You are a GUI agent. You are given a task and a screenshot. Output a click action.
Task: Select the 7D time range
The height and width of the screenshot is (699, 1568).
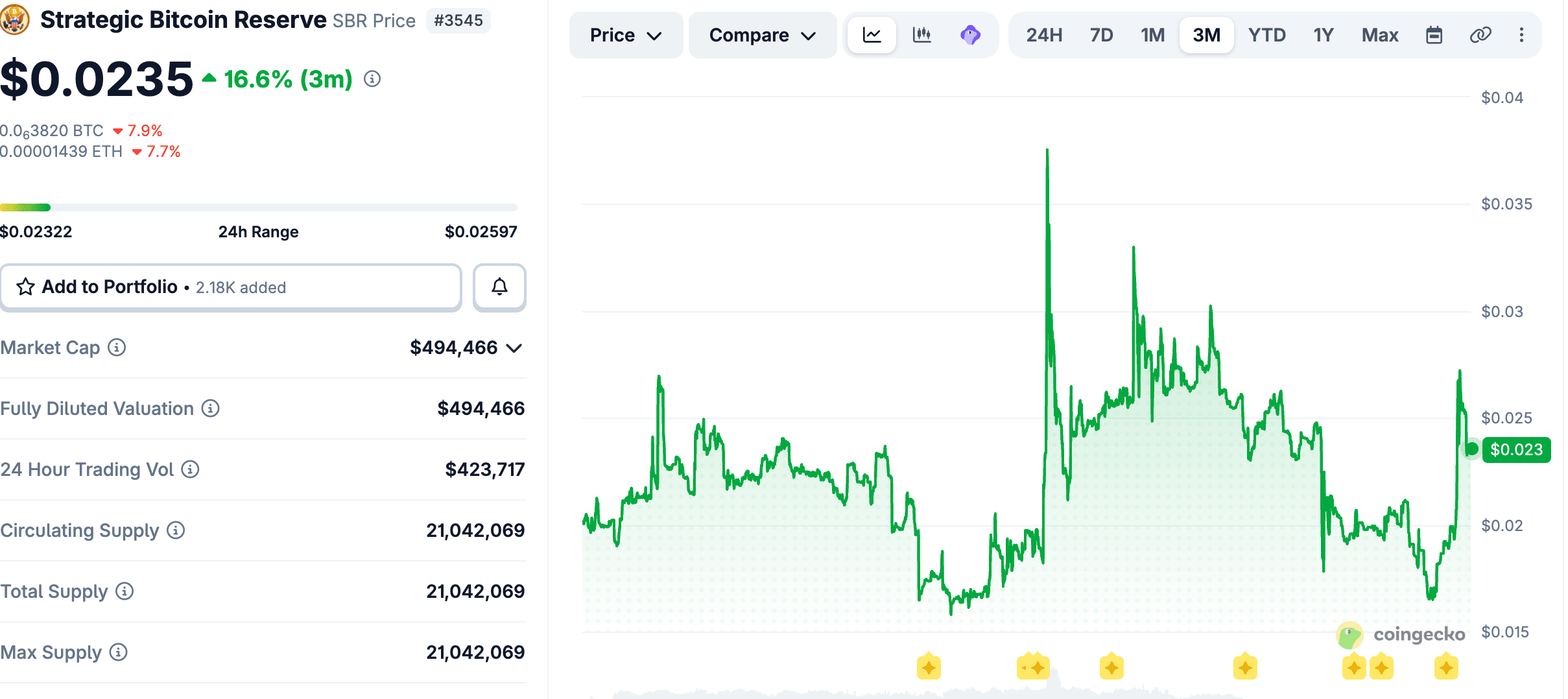pos(1101,35)
